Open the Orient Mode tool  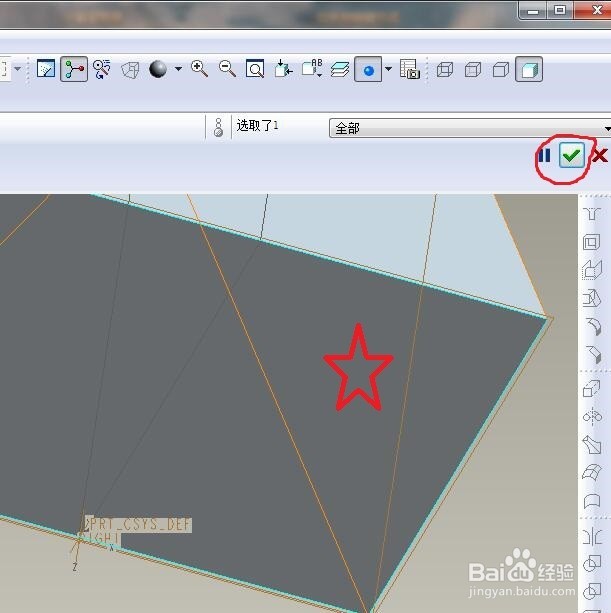tap(102, 69)
